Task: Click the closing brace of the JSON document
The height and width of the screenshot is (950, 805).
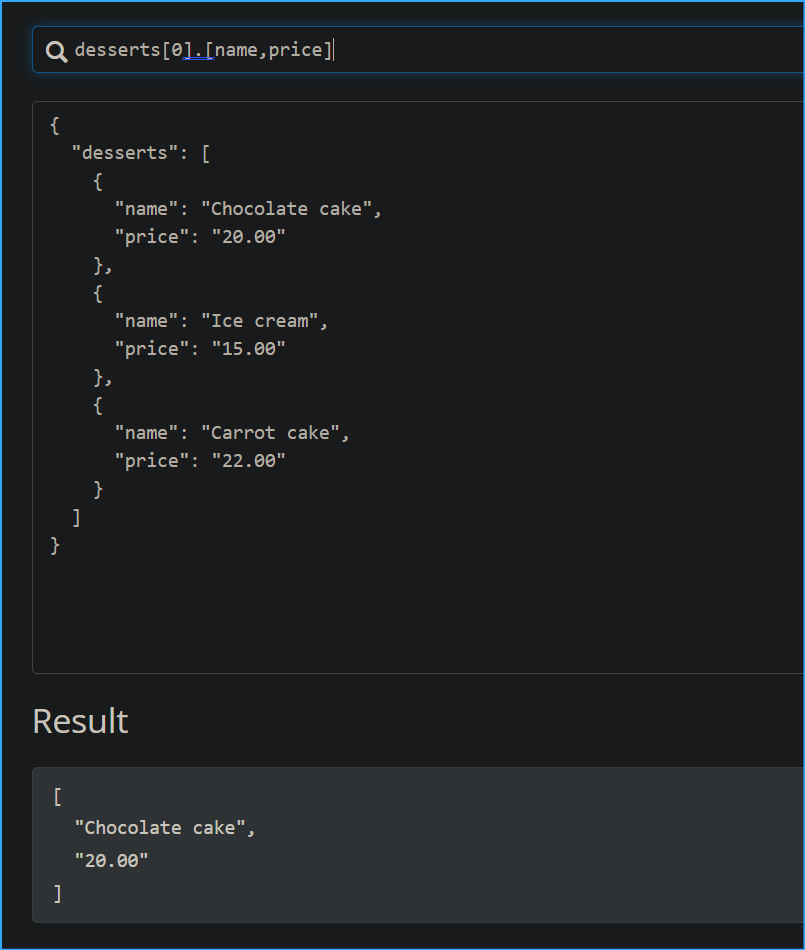Action: pos(55,545)
